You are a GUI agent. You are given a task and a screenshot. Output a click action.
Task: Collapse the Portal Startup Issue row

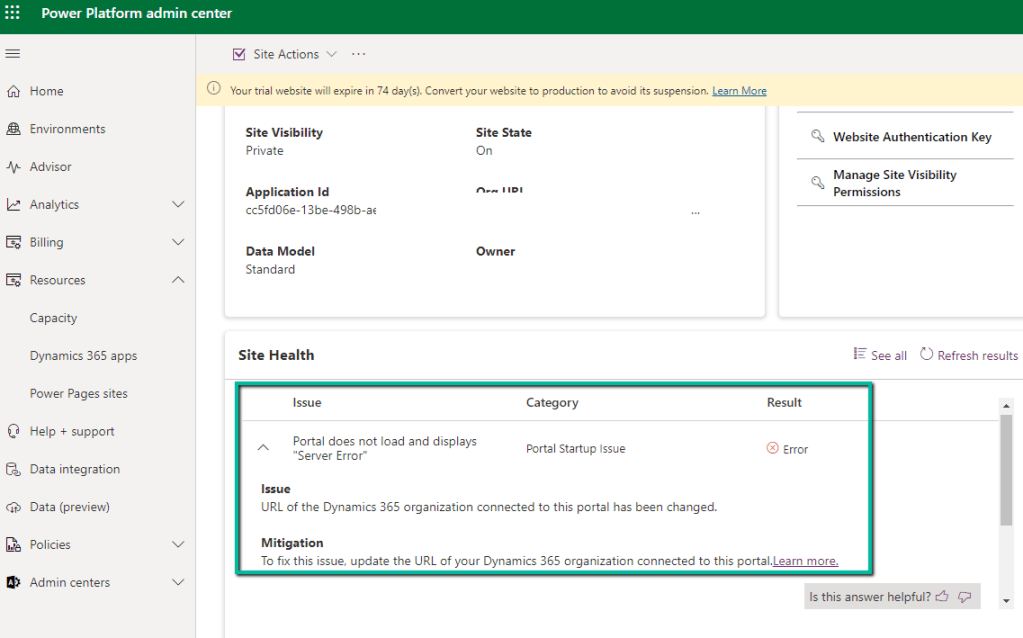pyautogui.click(x=264, y=449)
